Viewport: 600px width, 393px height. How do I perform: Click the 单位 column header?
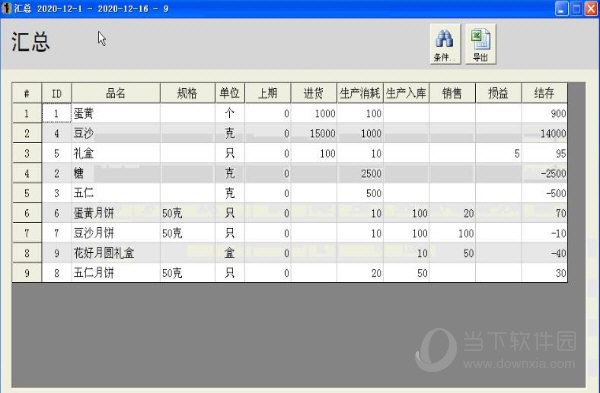tap(230, 93)
